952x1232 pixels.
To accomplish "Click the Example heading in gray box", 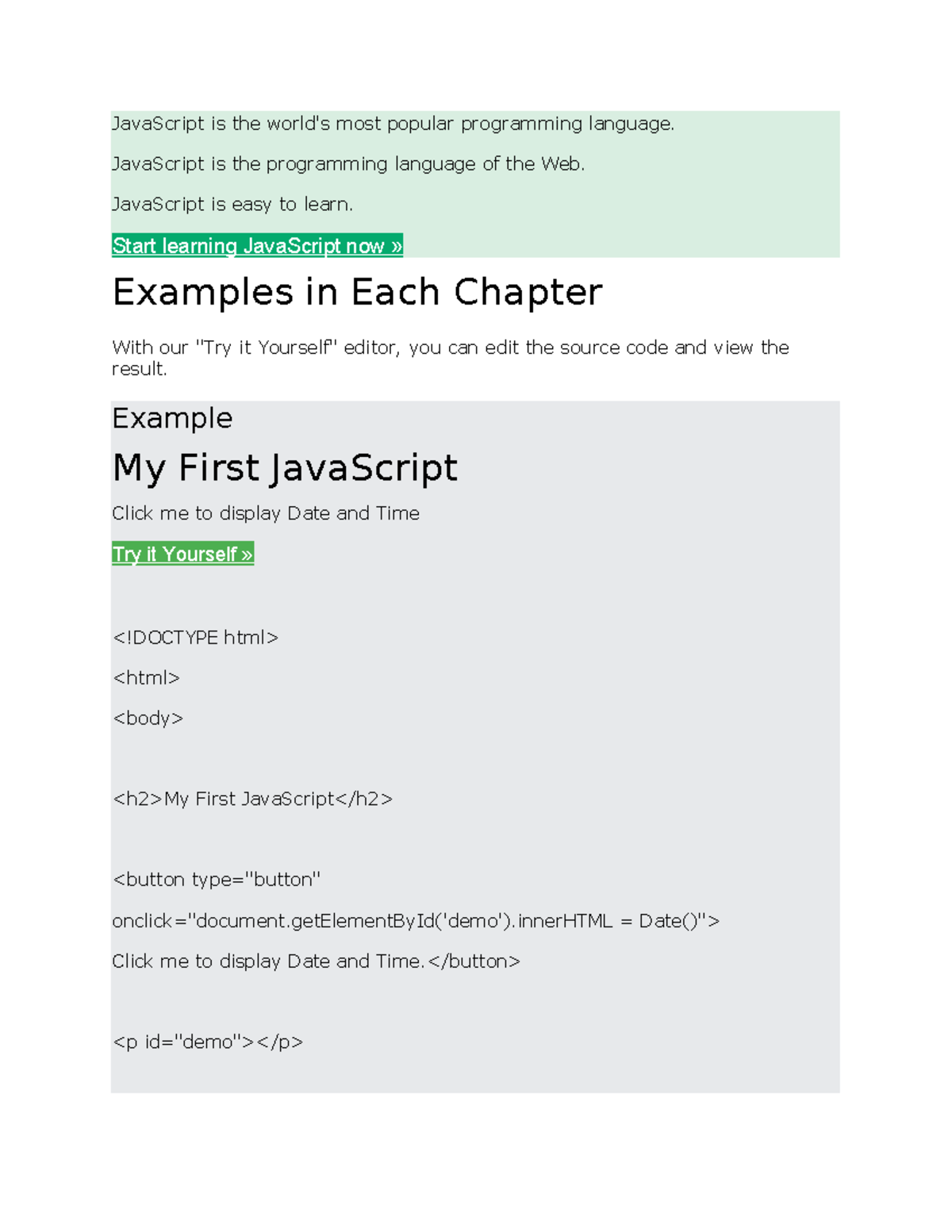I will coord(172,418).
